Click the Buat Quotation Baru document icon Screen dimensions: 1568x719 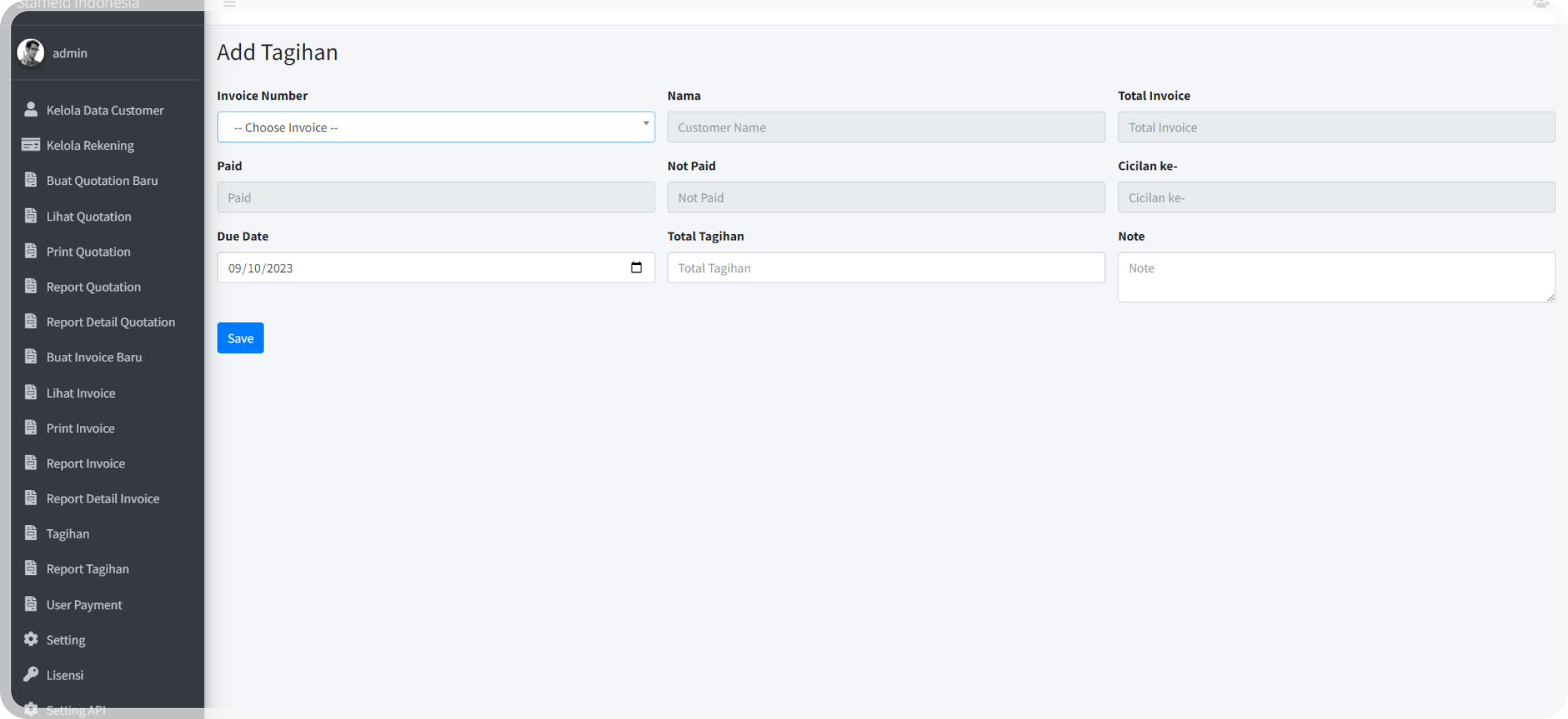tap(30, 180)
